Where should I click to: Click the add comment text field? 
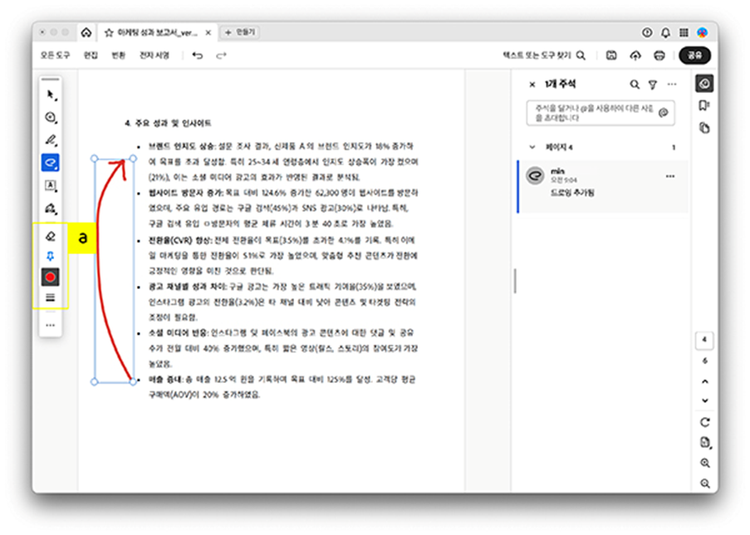pos(600,113)
